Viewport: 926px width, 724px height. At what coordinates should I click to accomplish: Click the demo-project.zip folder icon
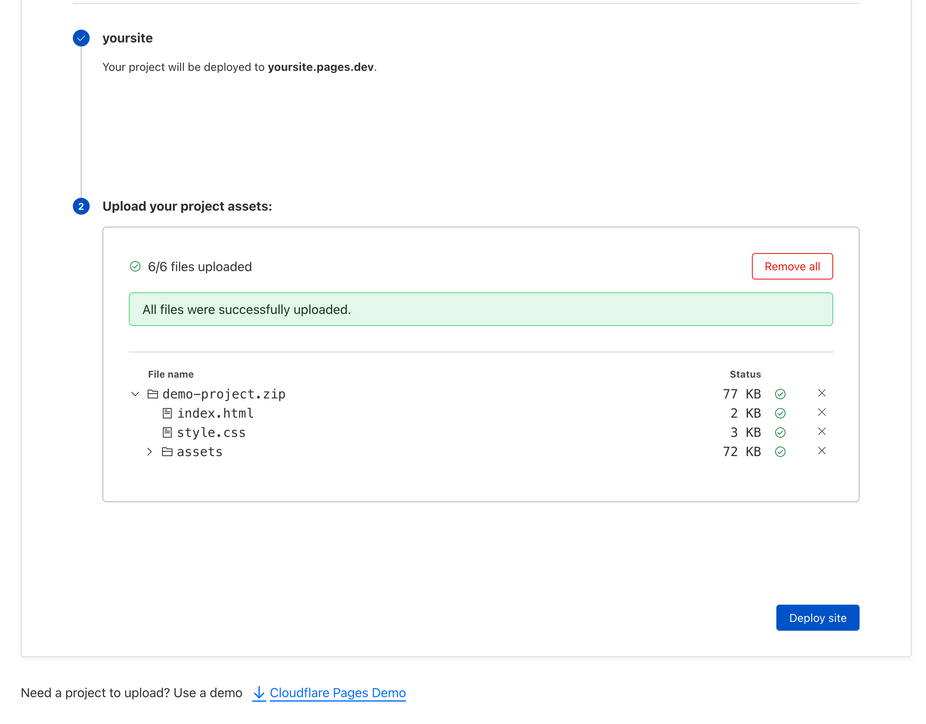153,394
